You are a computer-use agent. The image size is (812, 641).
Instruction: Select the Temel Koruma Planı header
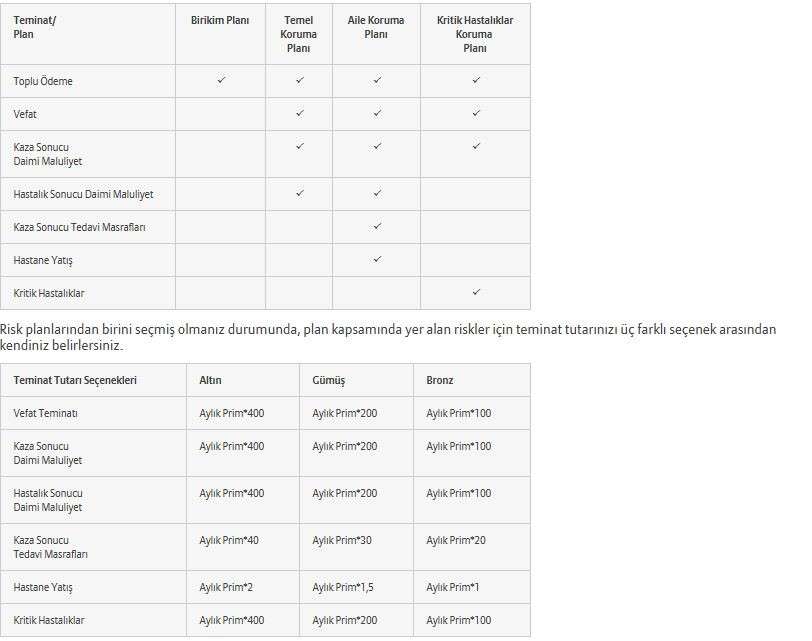(x=299, y=34)
